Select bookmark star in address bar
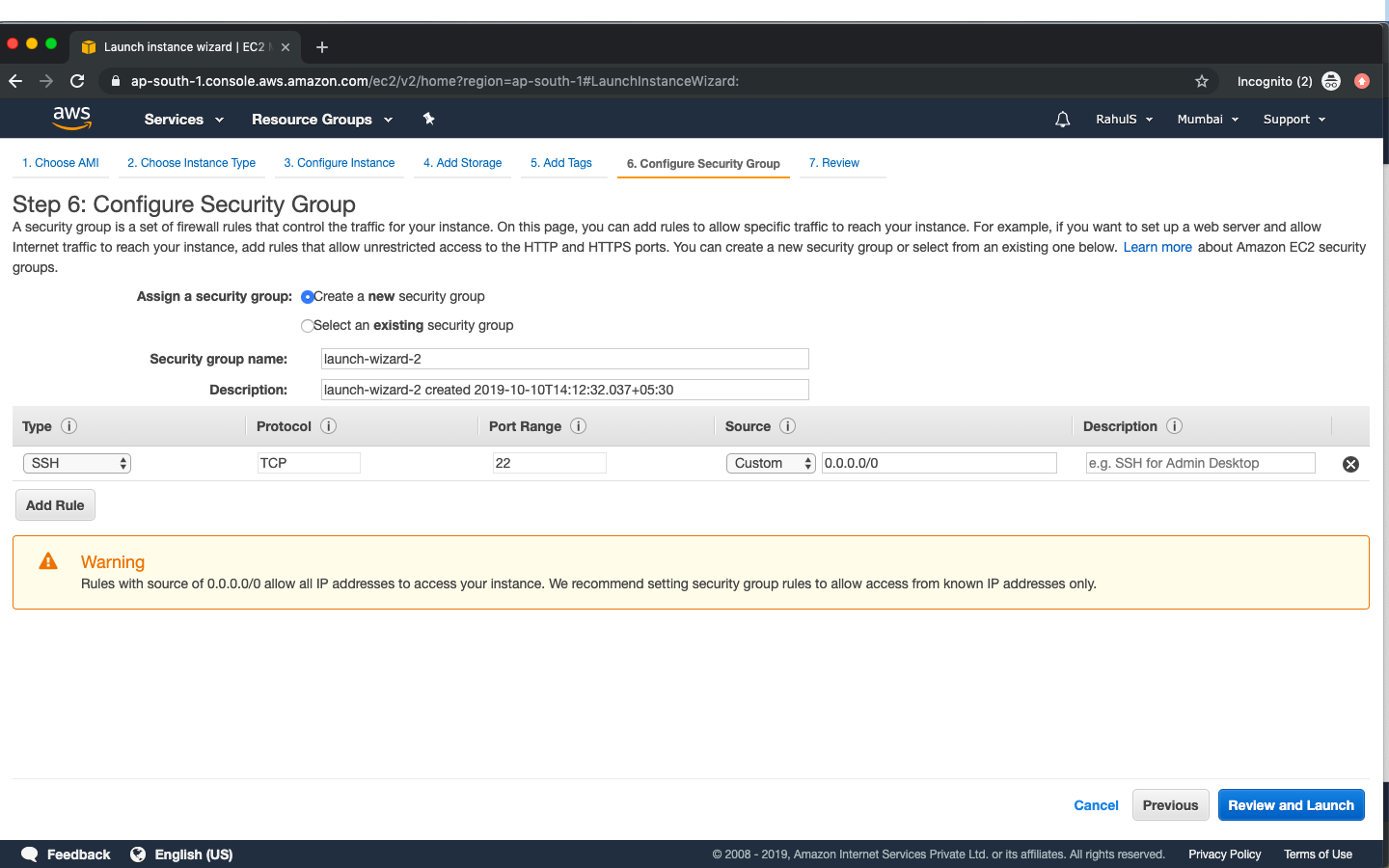Image resolution: width=1389 pixels, height=868 pixels. (1202, 81)
